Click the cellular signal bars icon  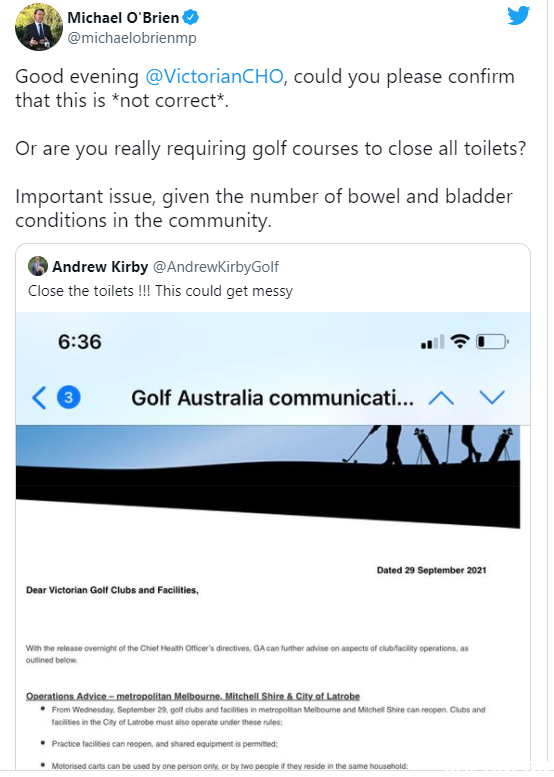pyautogui.click(x=433, y=342)
